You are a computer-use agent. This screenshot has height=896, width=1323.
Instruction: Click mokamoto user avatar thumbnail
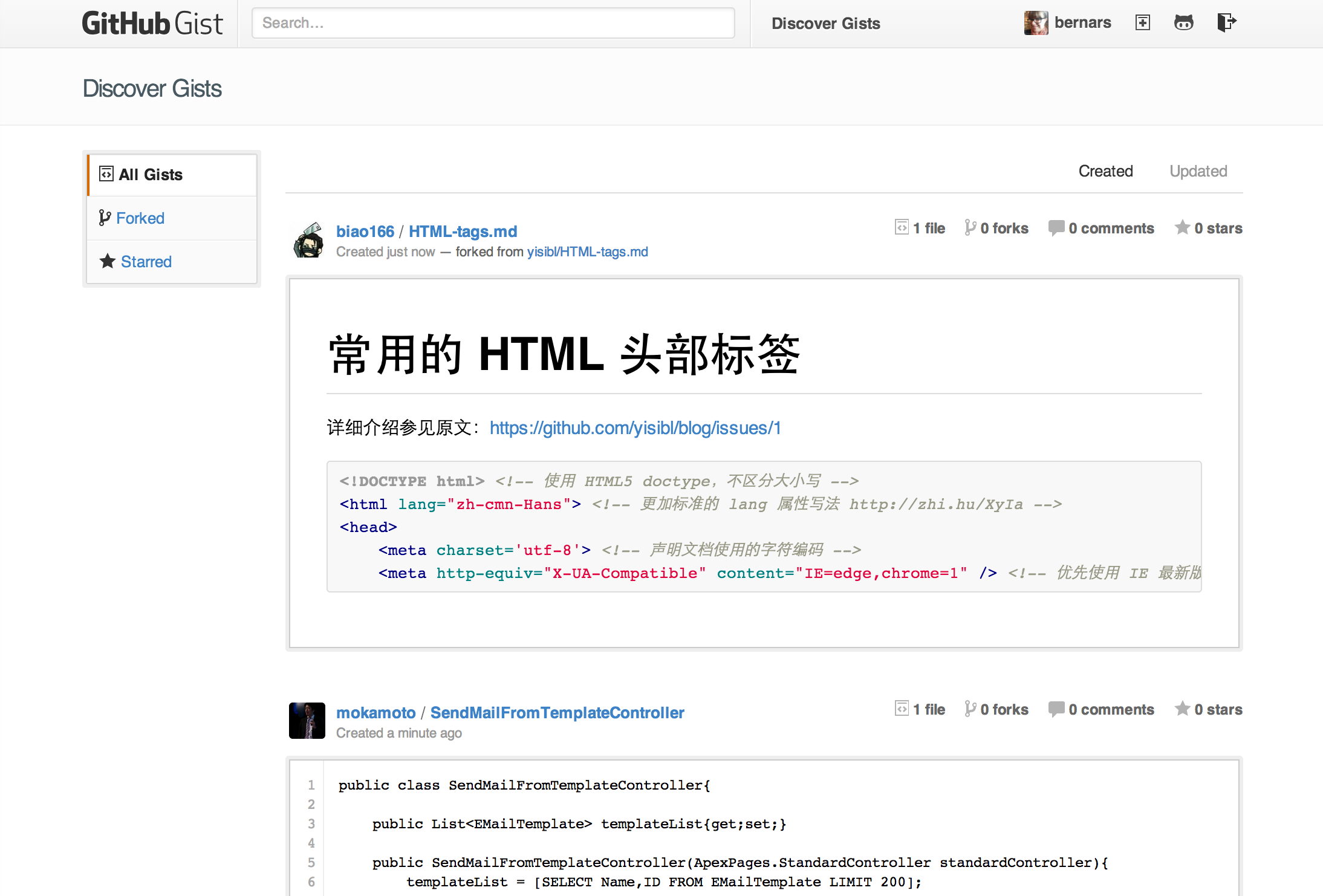click(x=307, y=721)
